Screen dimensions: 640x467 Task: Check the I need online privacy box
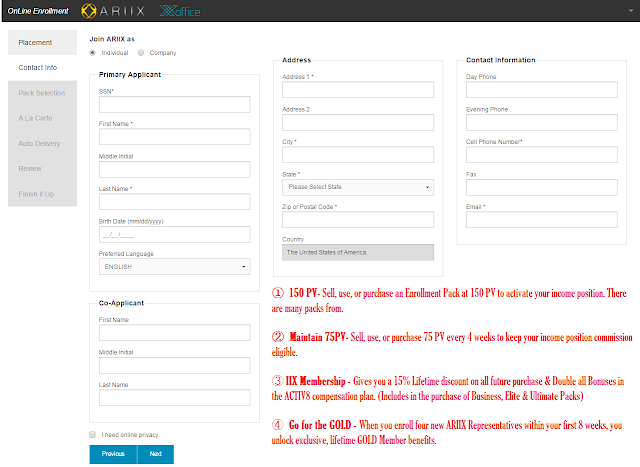(x=93, y=434)
